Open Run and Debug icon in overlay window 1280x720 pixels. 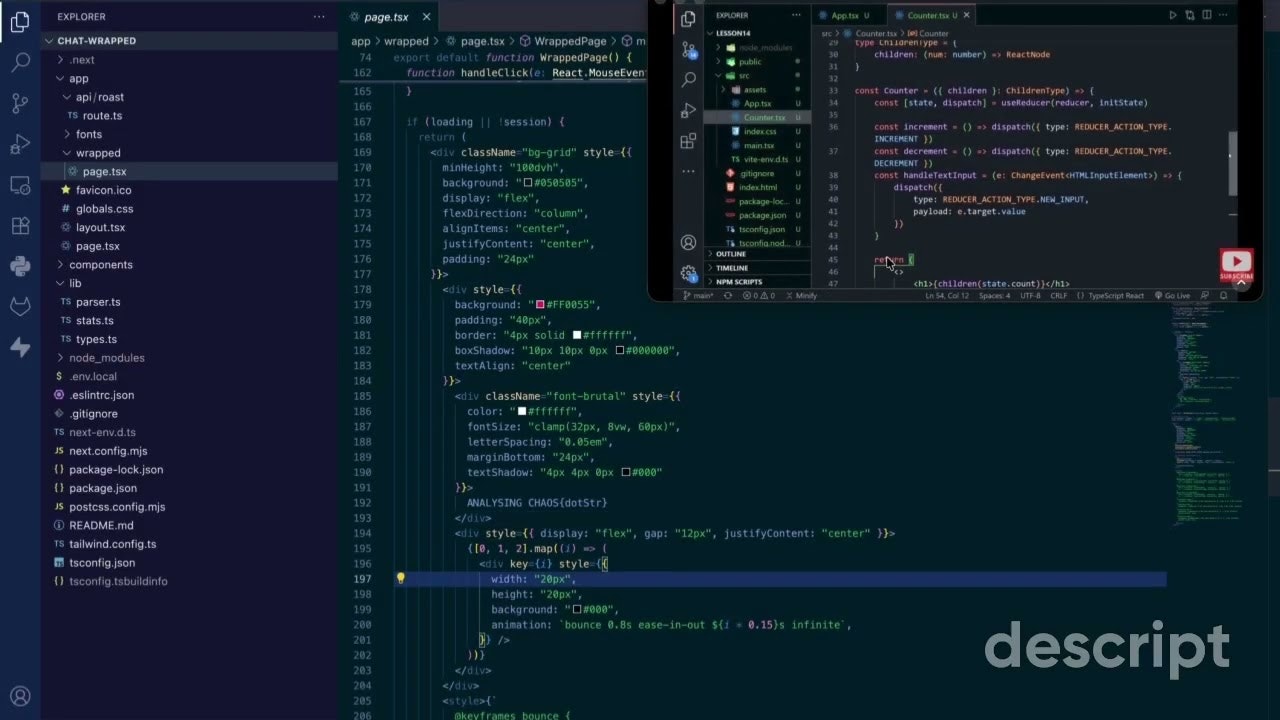(x=688, y=110)
